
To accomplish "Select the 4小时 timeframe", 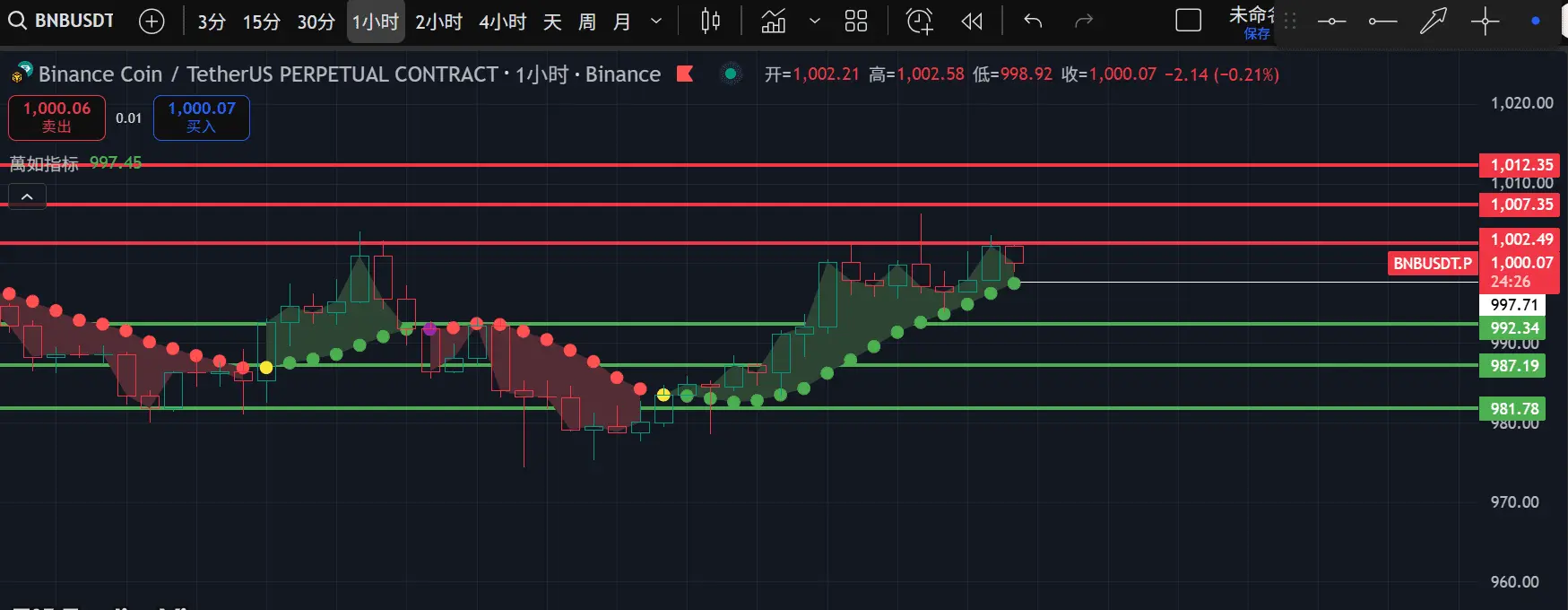I will [502, 22].
